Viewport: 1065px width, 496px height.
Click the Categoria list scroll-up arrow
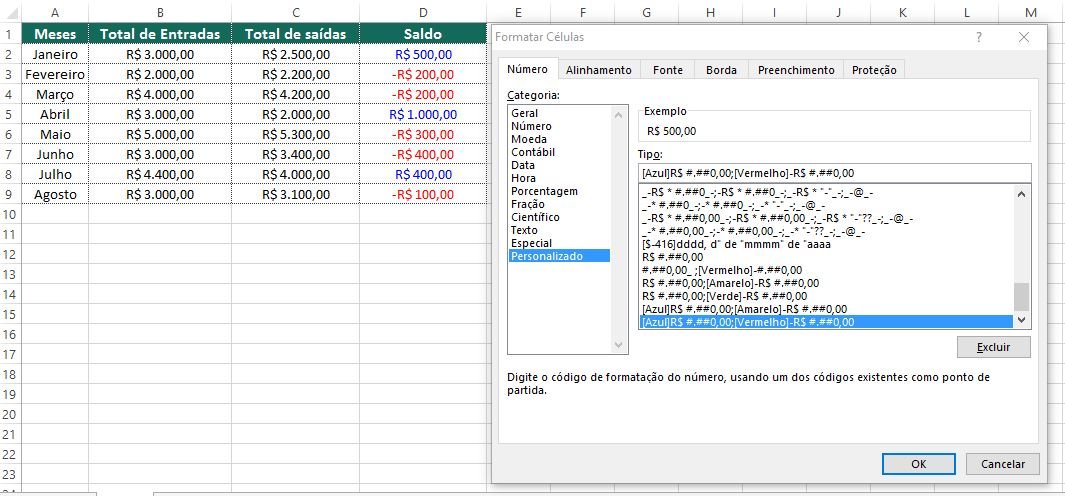point(620,113)
